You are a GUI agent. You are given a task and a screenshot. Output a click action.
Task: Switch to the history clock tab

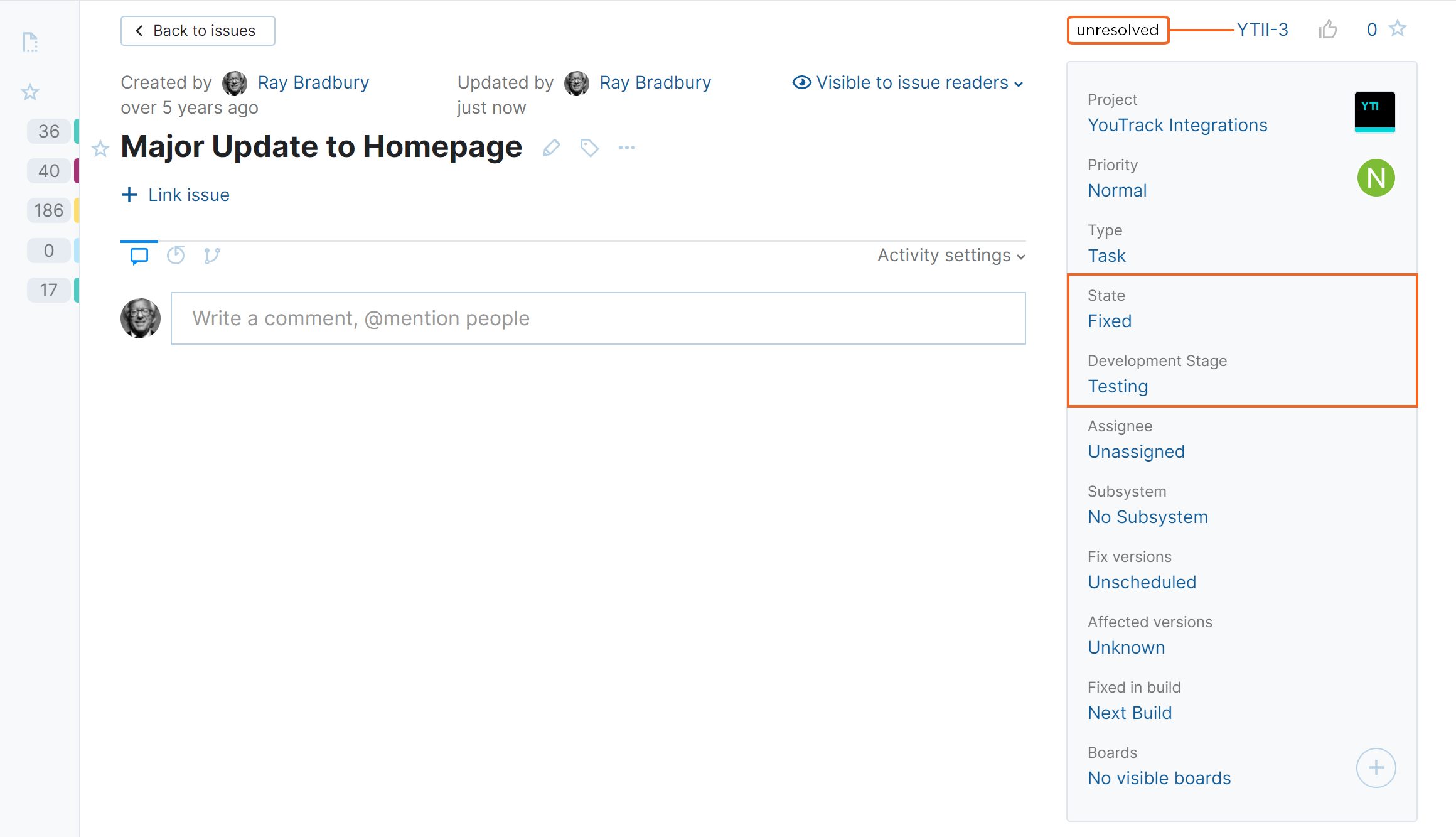[176, 256]
